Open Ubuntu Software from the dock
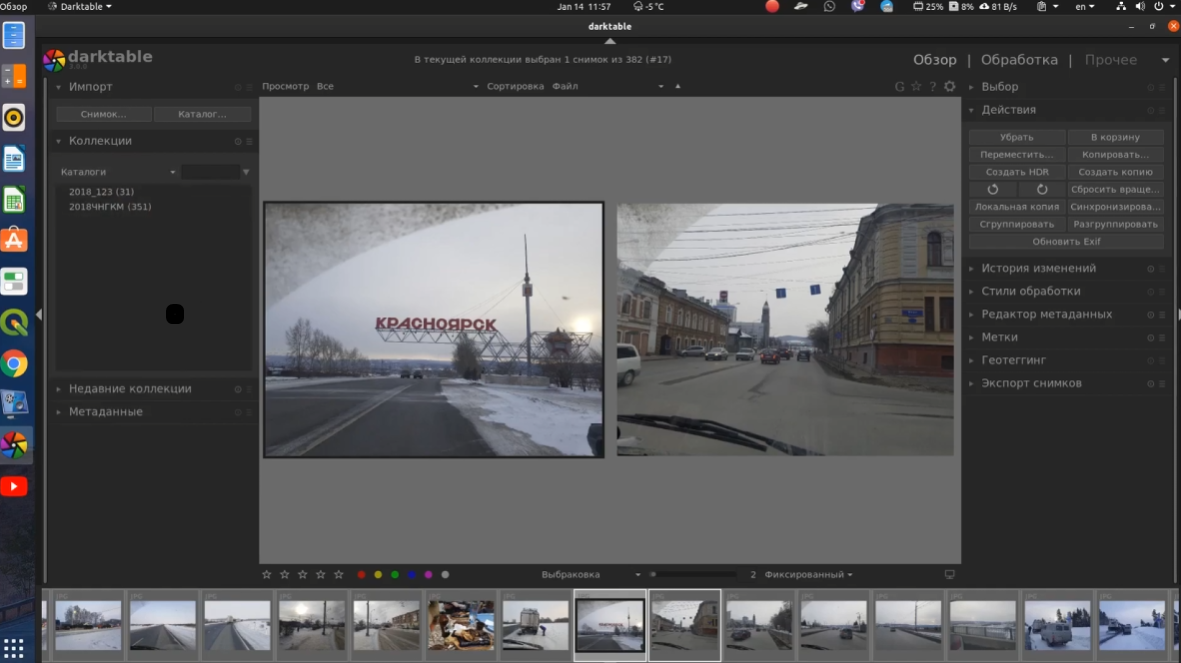Viewport: 1181px width, 663px height. point(14,240)
